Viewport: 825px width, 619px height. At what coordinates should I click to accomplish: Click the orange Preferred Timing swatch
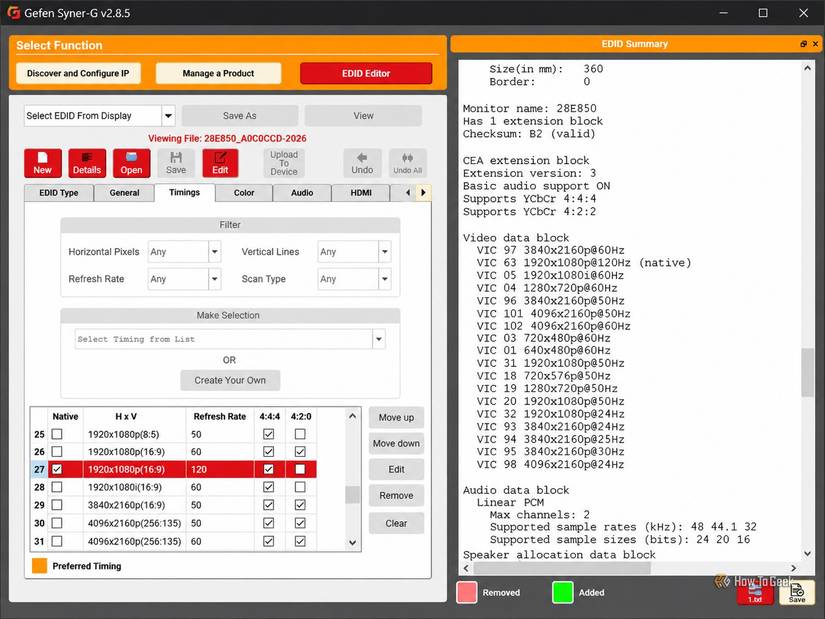click(x=39, y=566)
